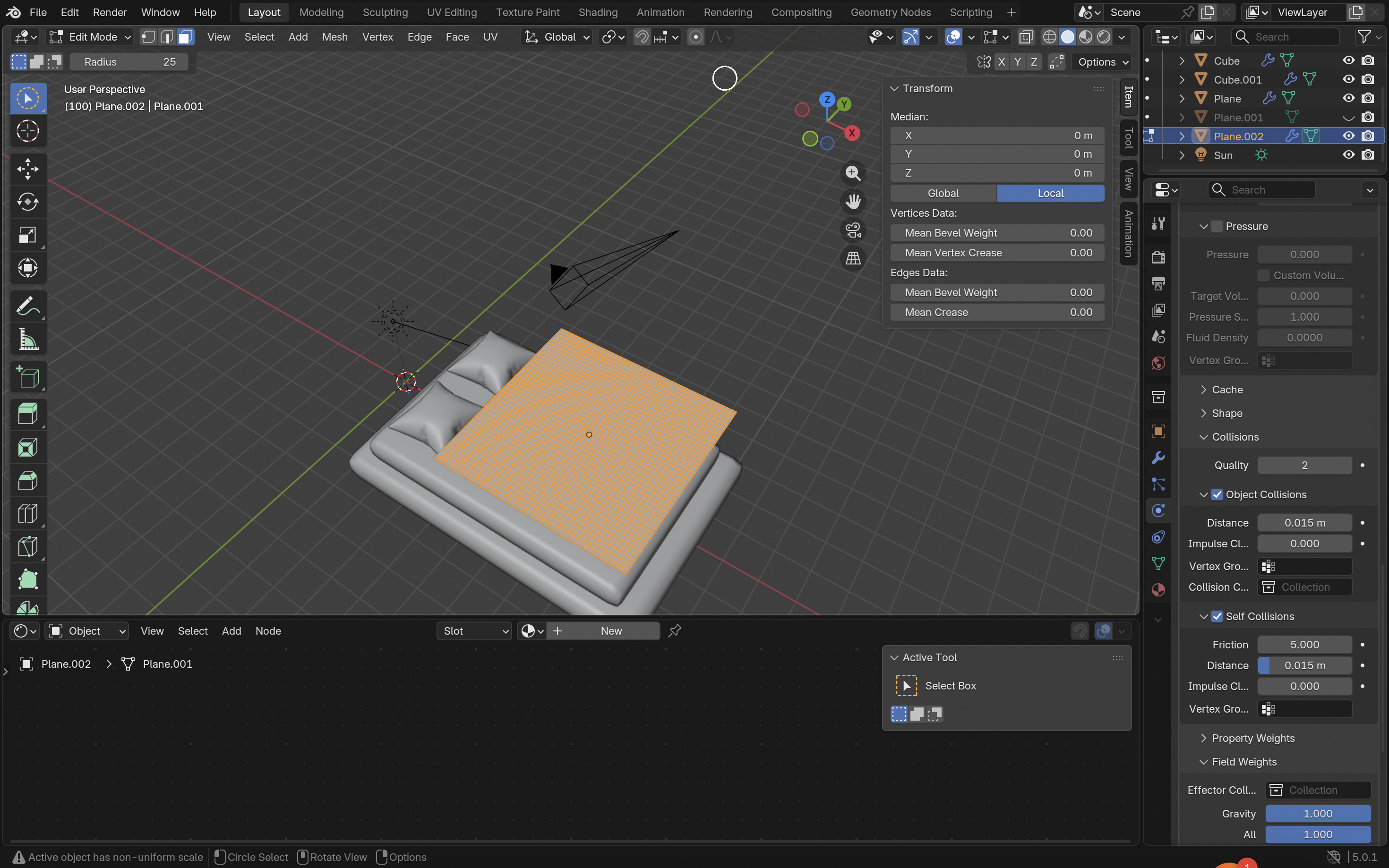
Task: Select the 3D Cursor tool
Action: (x=27, y=131)
